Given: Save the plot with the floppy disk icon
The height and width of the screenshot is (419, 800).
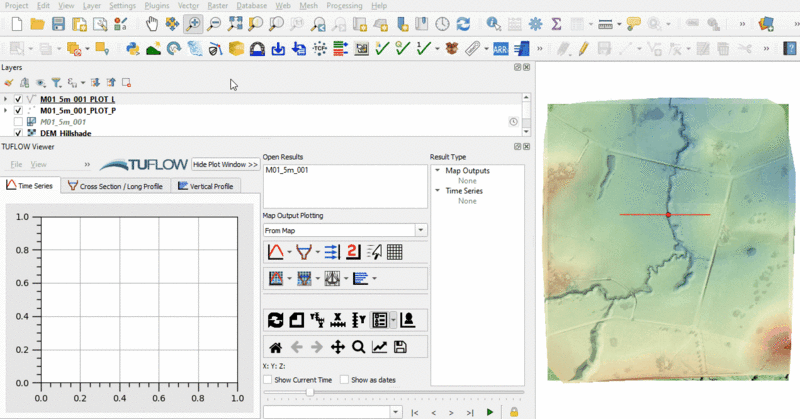Looking at the screenshot, I should tap(400, 348).
